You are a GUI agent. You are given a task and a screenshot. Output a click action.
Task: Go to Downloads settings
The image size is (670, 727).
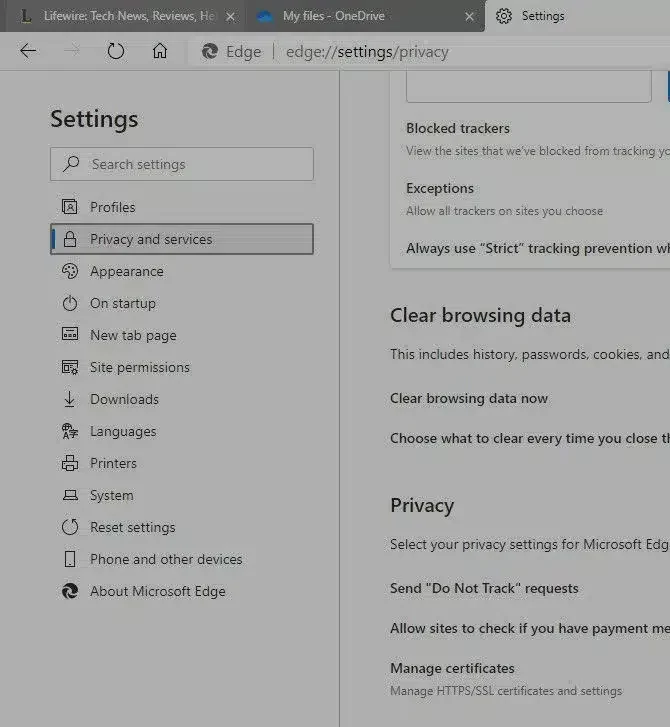coord(182,399)
